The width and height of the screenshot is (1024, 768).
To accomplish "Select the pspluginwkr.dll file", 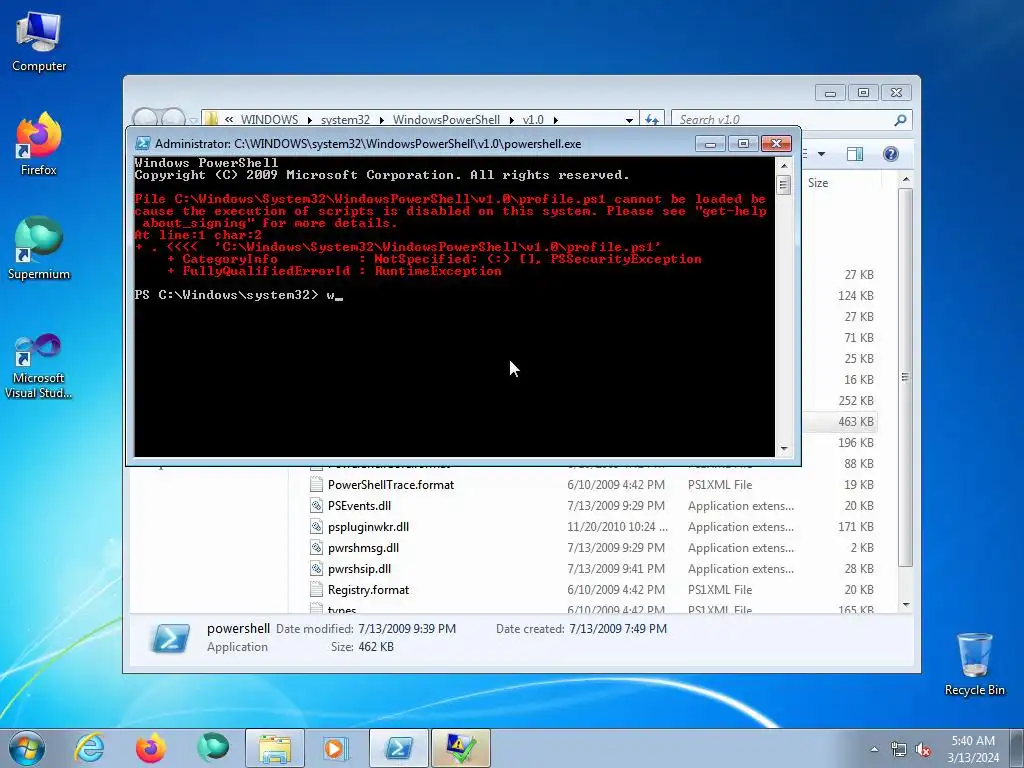I will pos(368,526).
